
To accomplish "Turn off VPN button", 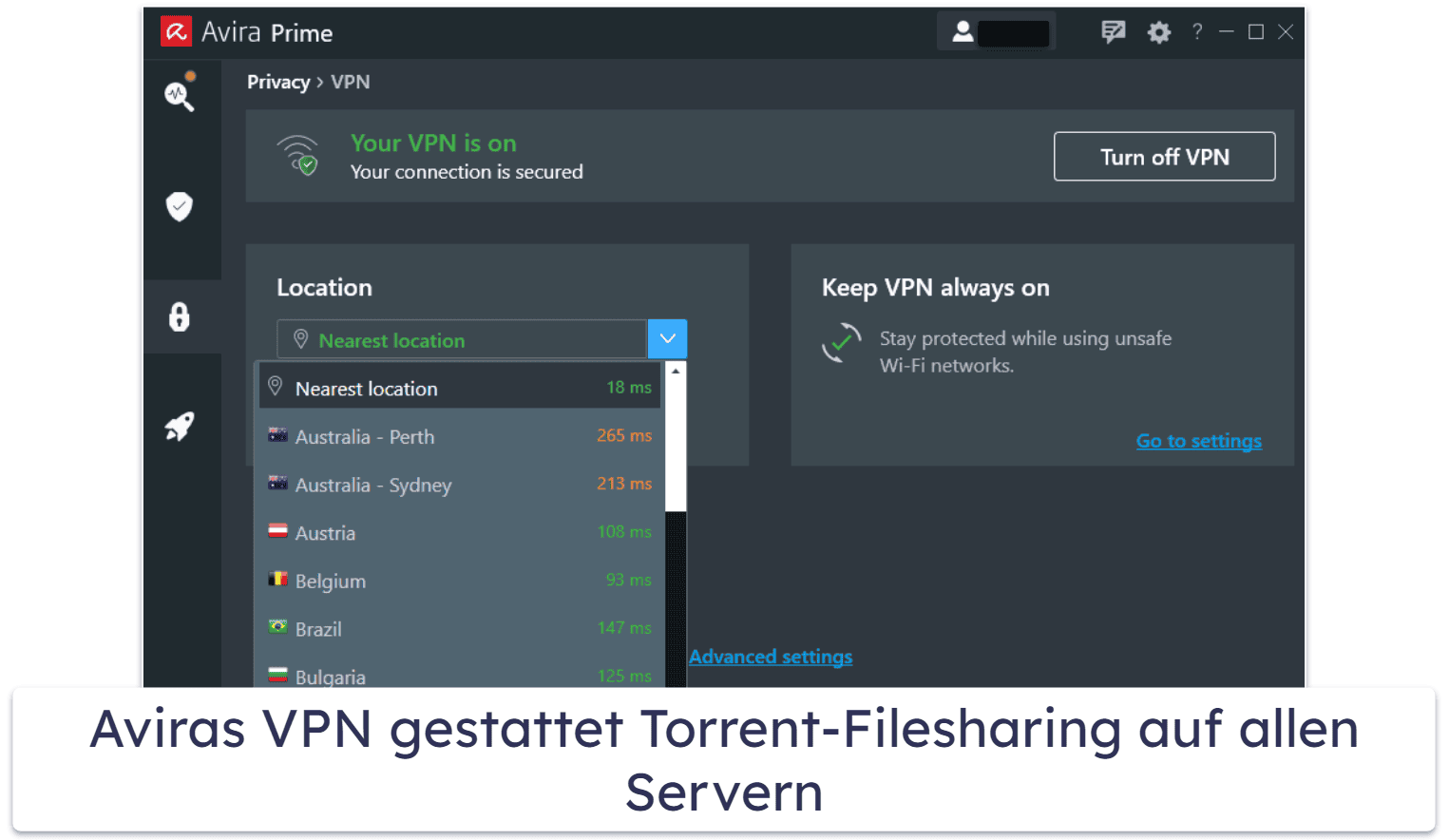I will pyautogui.click(x=1164, y=157).
